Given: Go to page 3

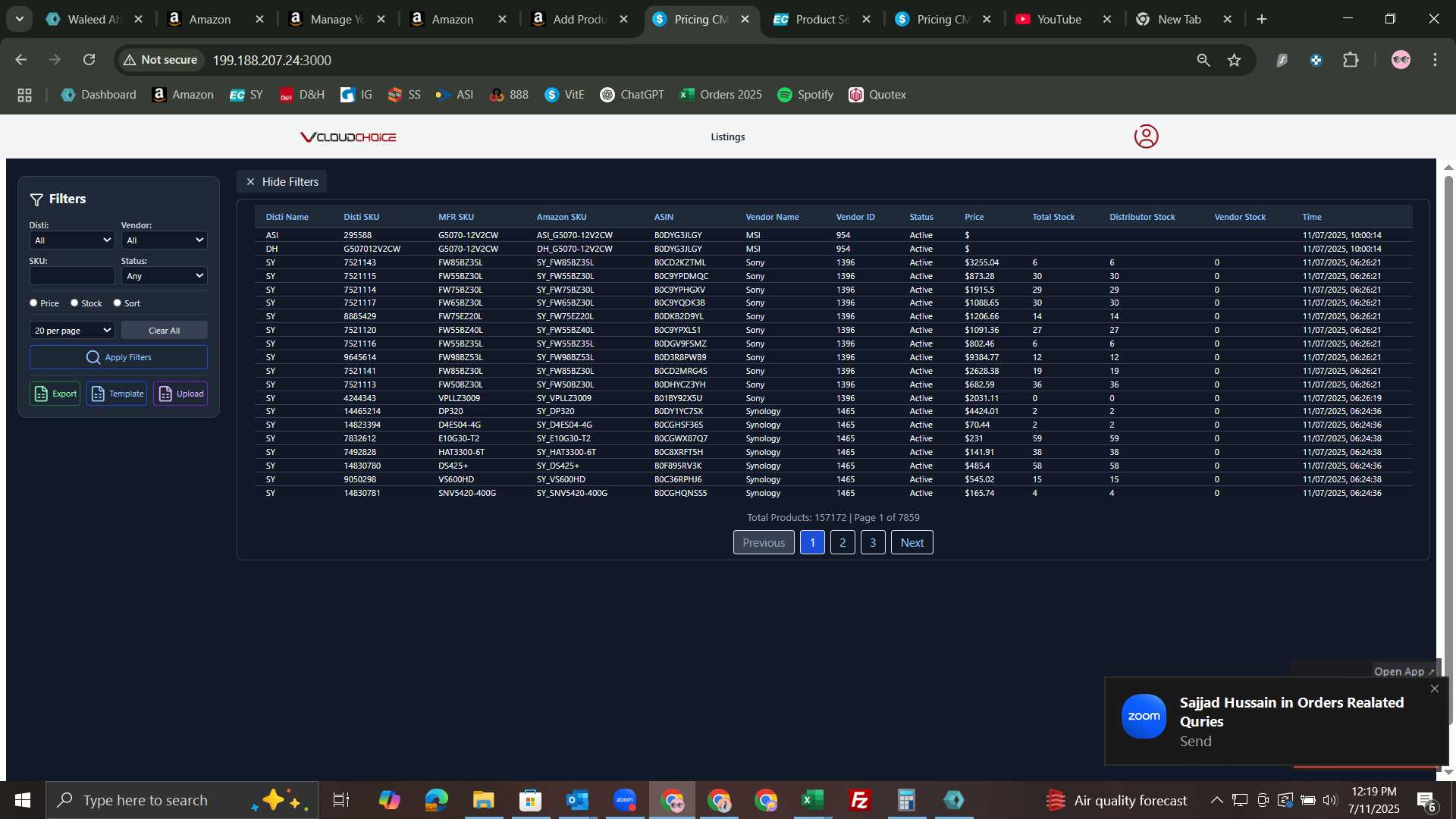Looking at the screenshot, I should (873, 542).
